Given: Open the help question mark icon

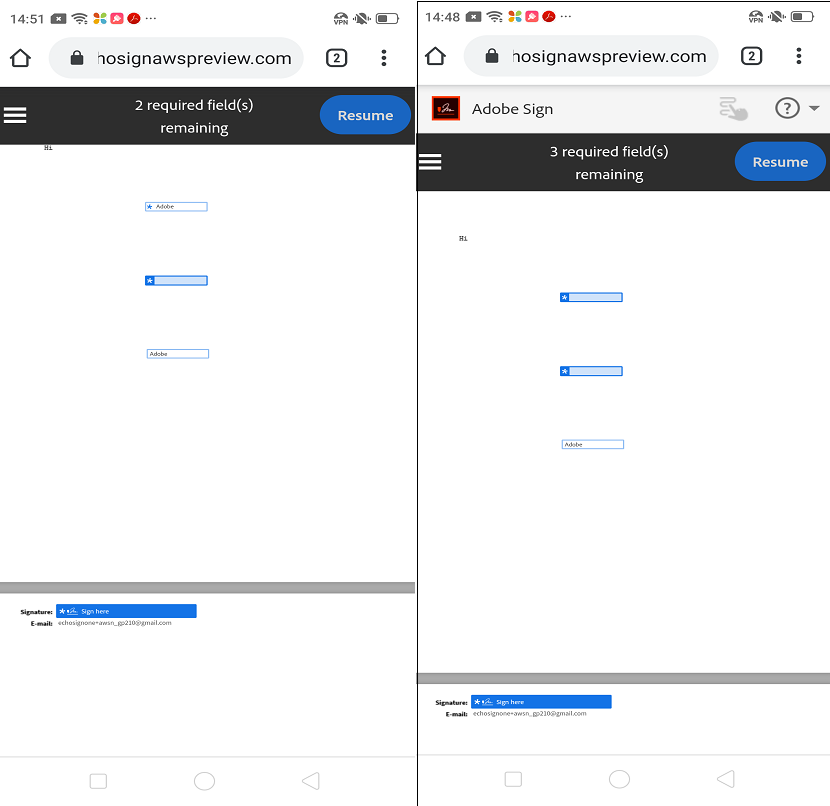Looking at the screenshot, I should click(x=787, y=108).
